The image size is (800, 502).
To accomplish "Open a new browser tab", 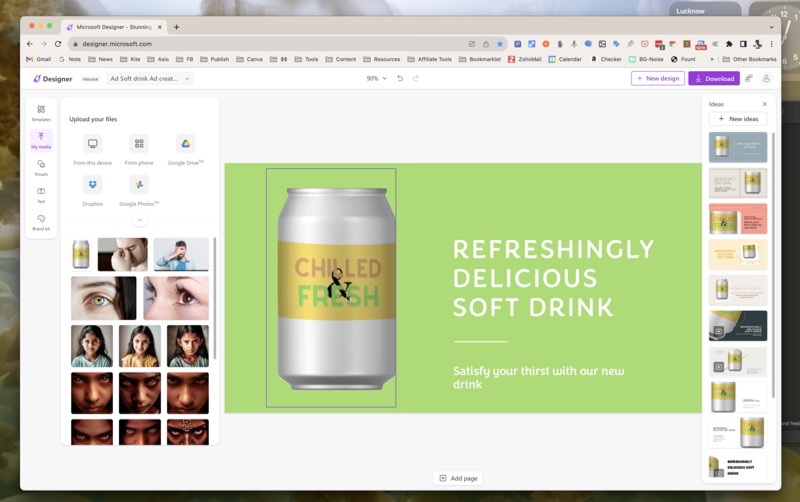I will click(x=176, y=27).
